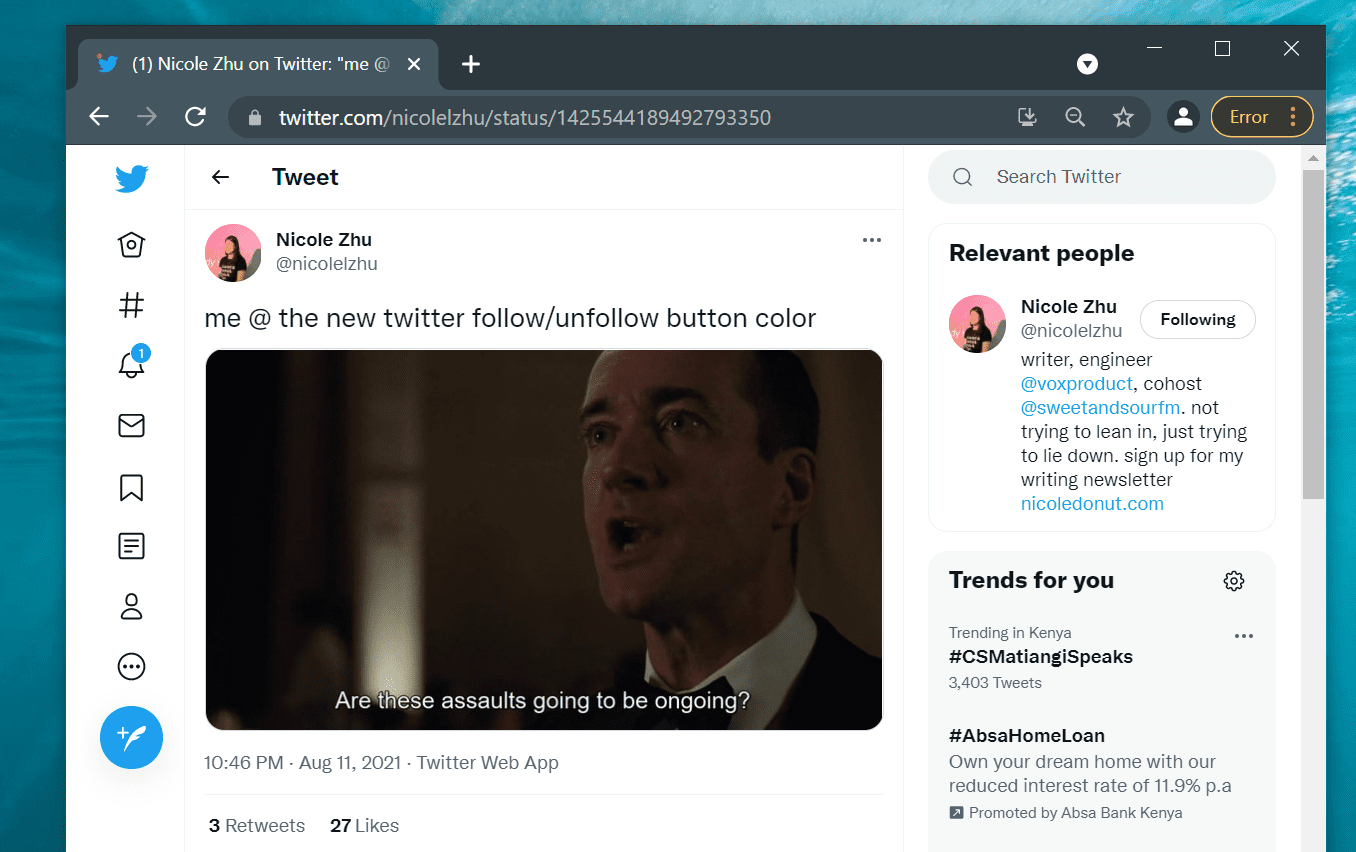Click the scrollbar up arrow

1313,158
